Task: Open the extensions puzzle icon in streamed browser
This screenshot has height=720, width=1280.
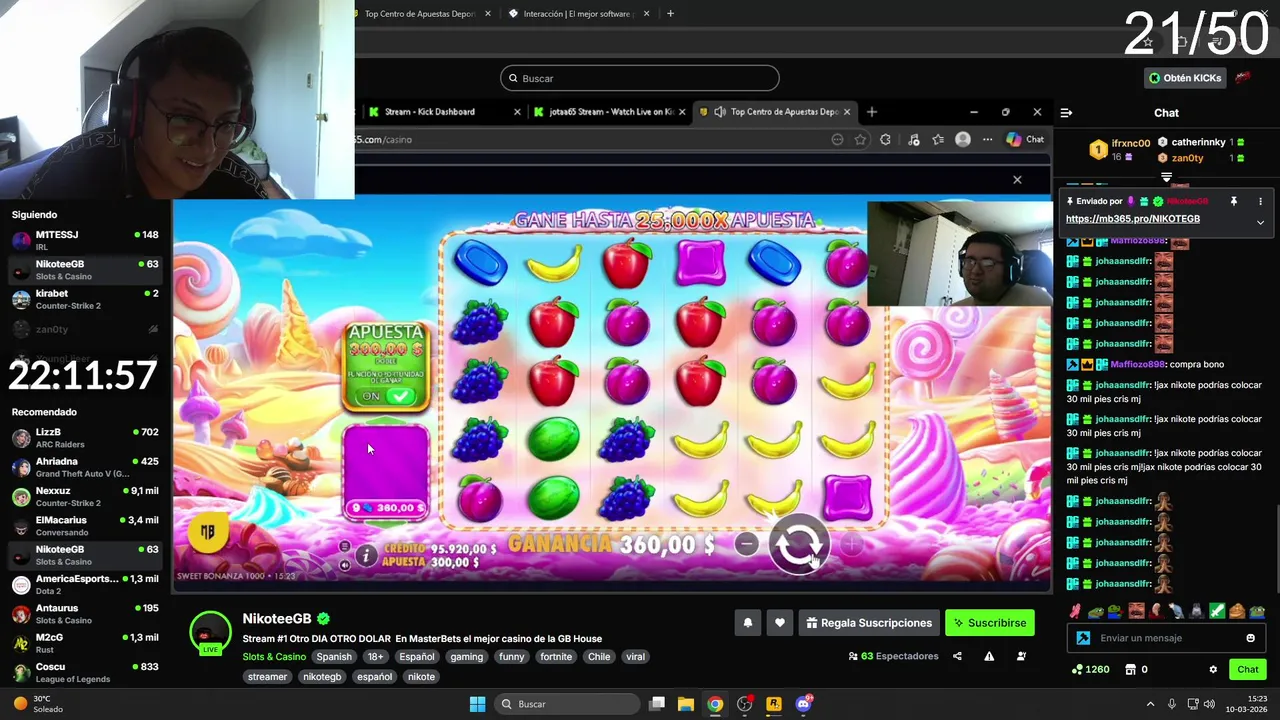Action: [x=885, y=140]
